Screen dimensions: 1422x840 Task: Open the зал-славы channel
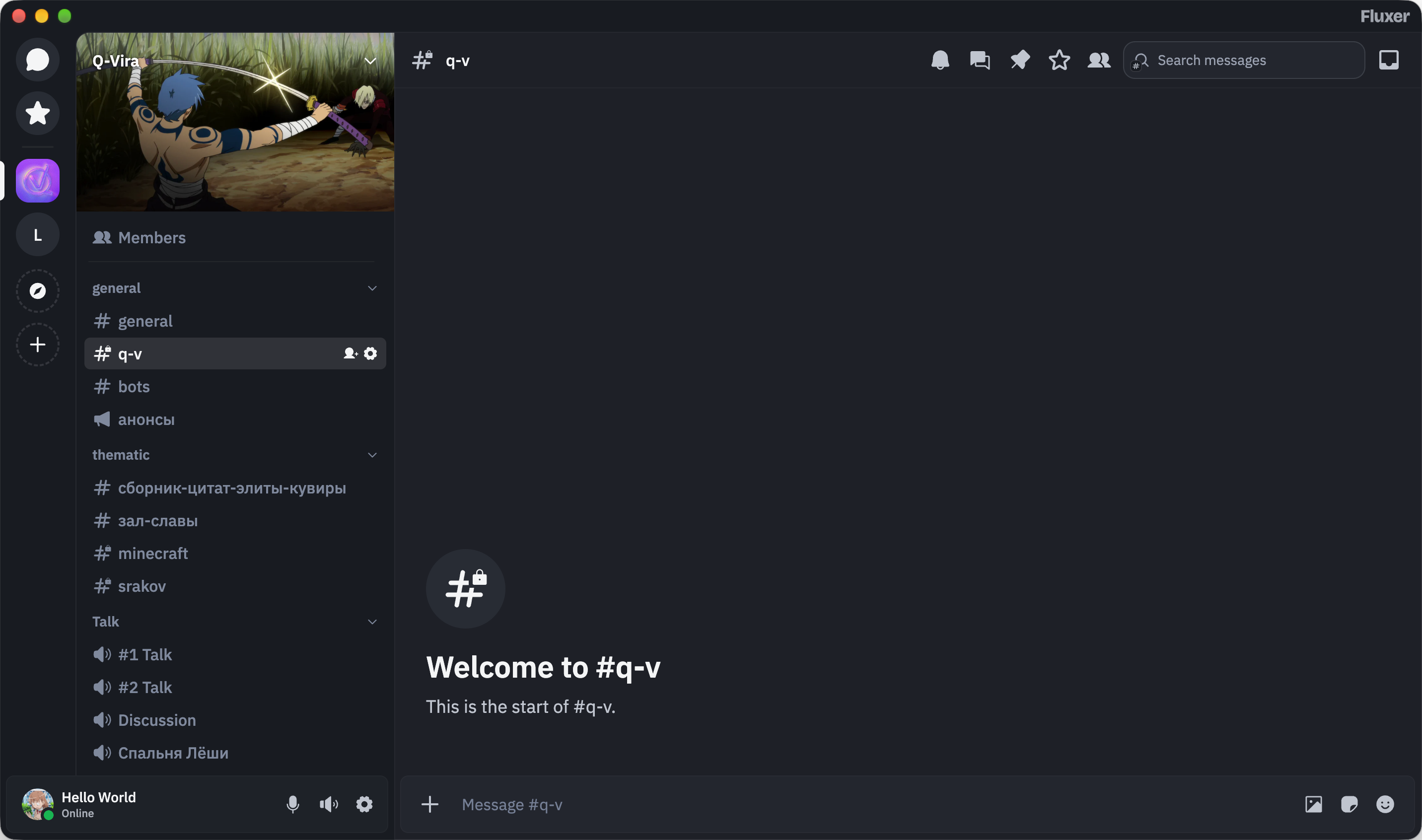click(235, 521)
